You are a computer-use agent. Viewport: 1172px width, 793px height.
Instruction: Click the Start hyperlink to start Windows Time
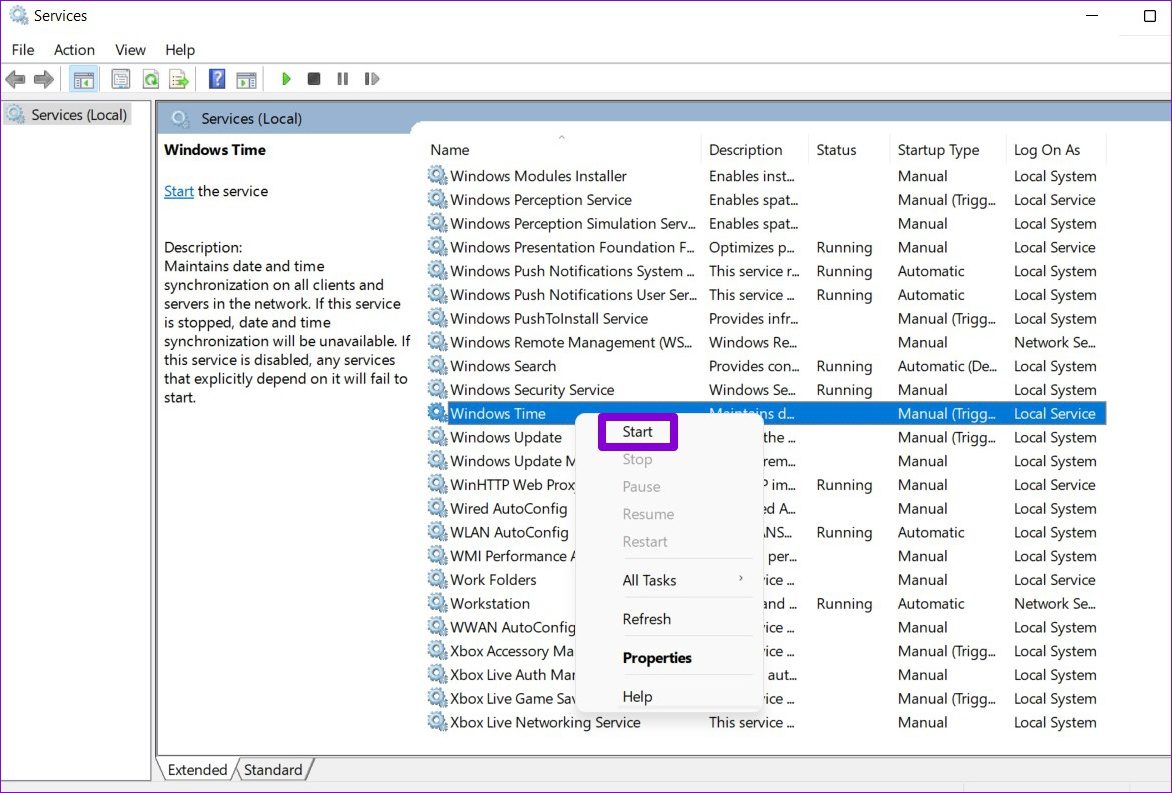[178, 191]
